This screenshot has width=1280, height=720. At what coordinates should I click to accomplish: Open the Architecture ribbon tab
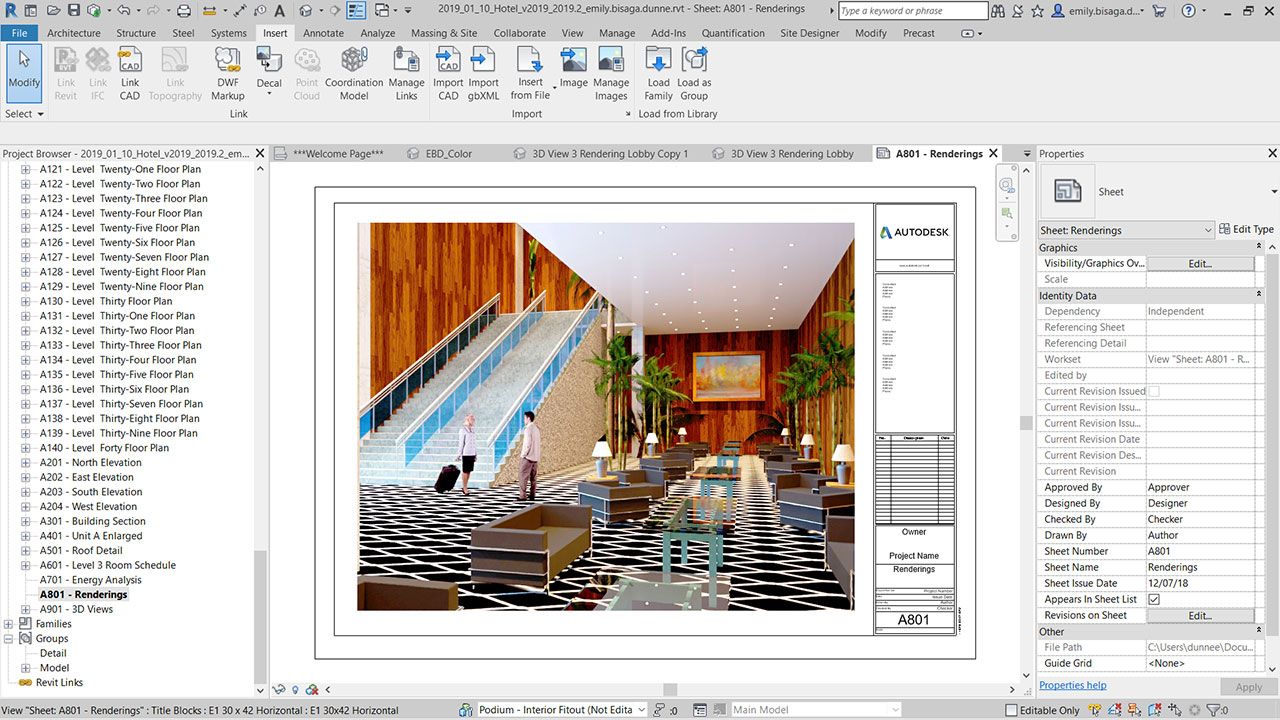click(74, 33)
